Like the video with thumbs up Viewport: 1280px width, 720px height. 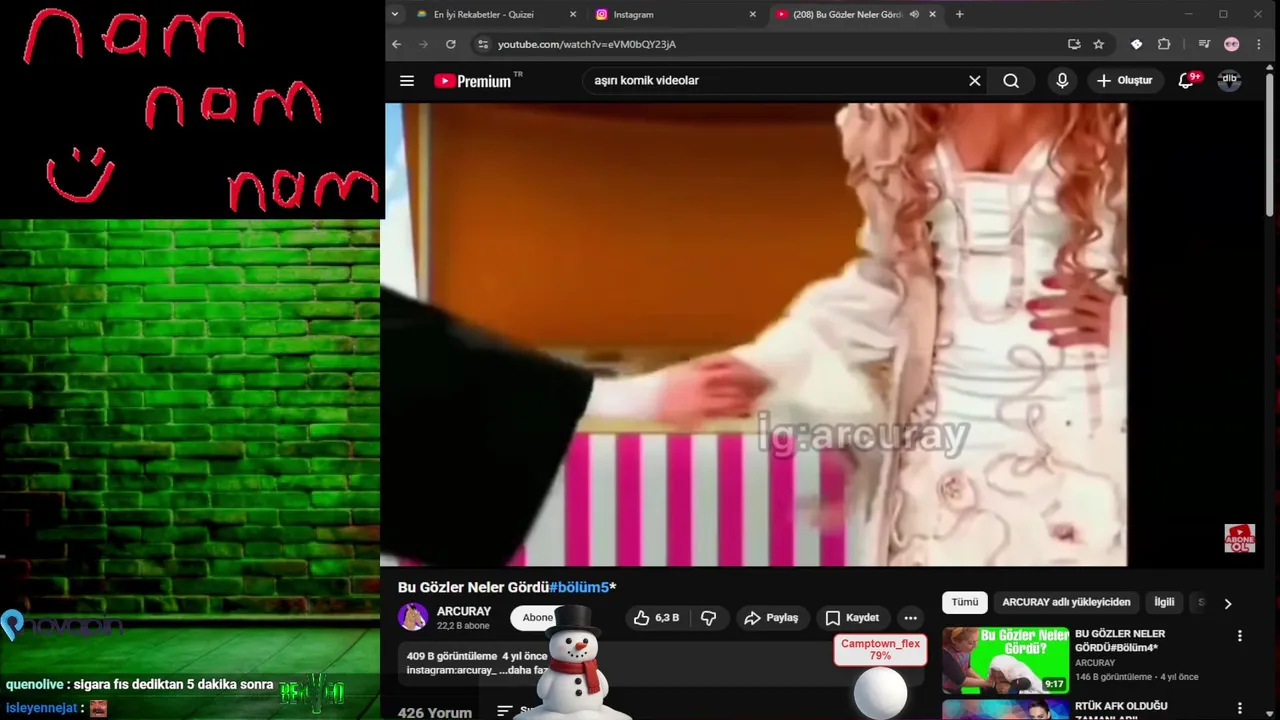click(x=656, y=618)
